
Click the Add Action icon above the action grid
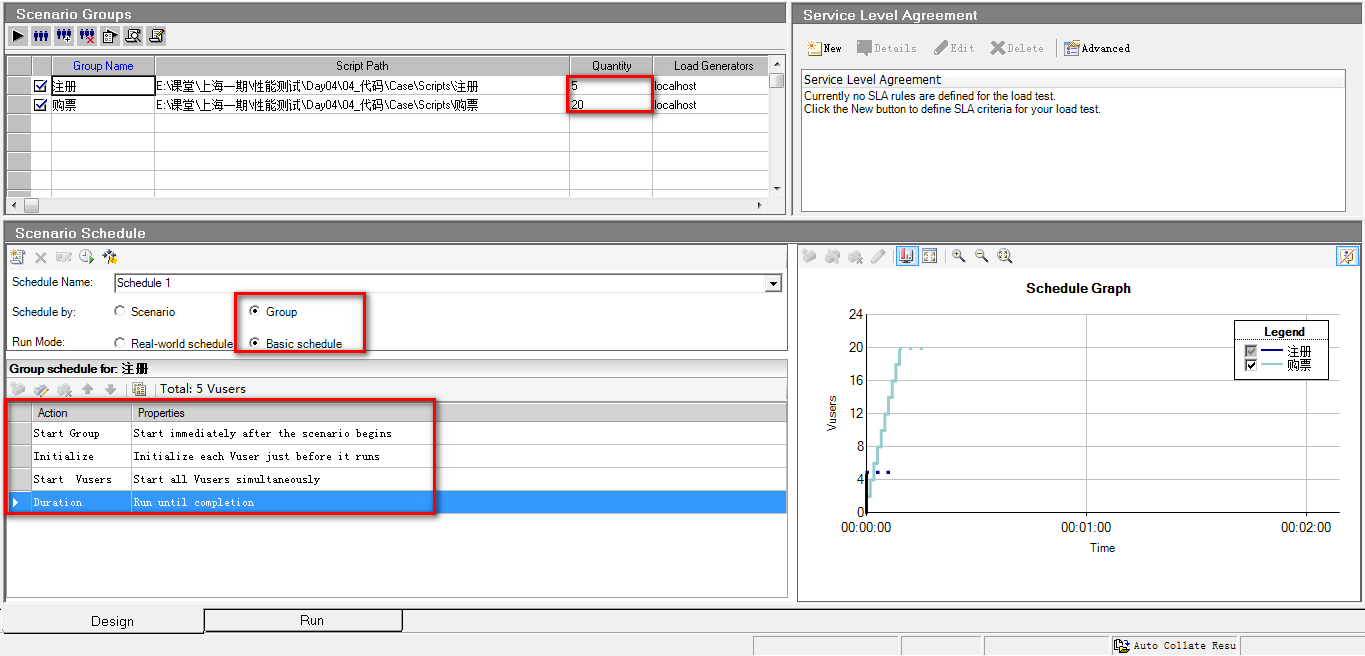18,389
